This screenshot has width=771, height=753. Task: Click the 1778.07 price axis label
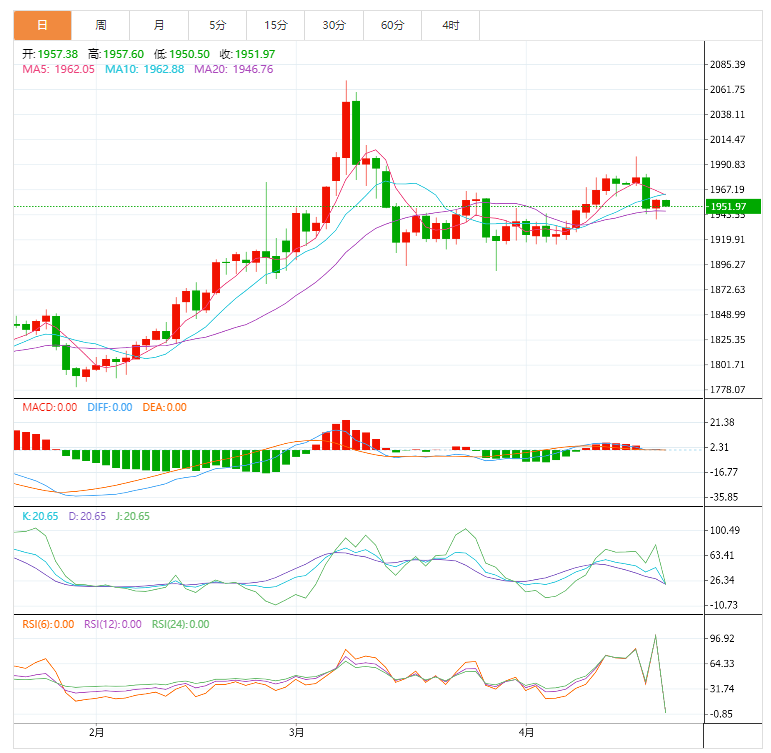[727, 390]
